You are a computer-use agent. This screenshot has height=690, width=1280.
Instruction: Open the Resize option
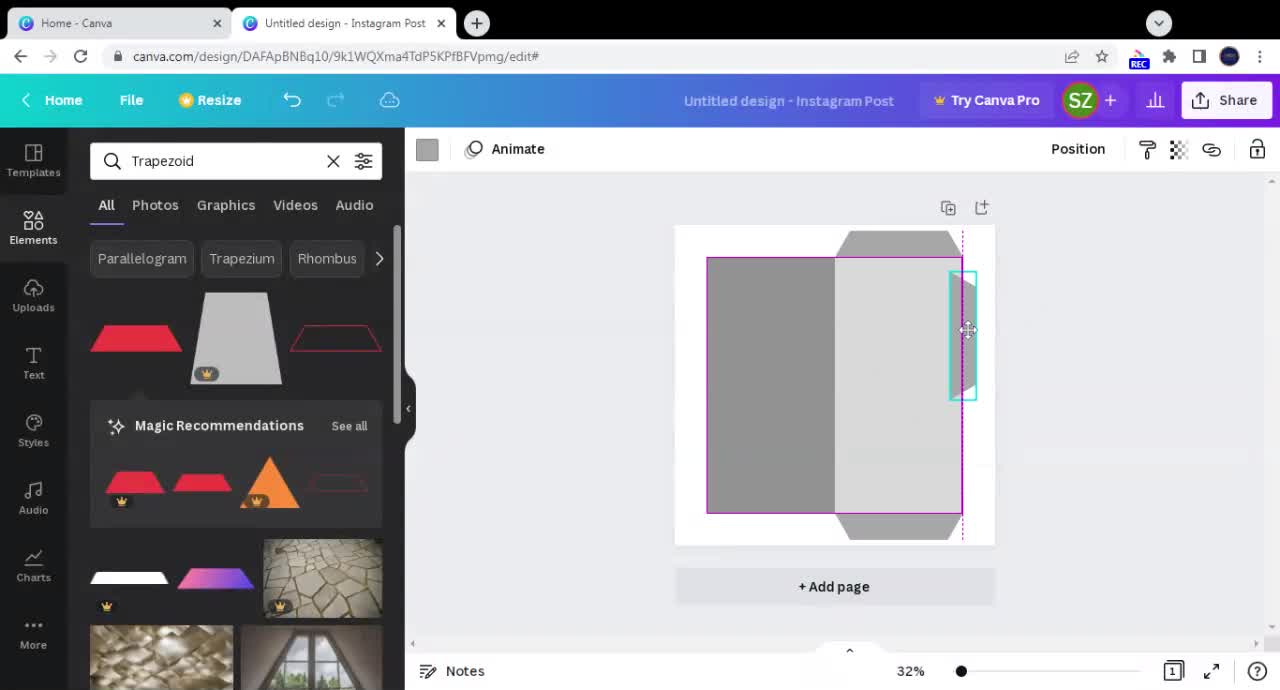[210, 100]
